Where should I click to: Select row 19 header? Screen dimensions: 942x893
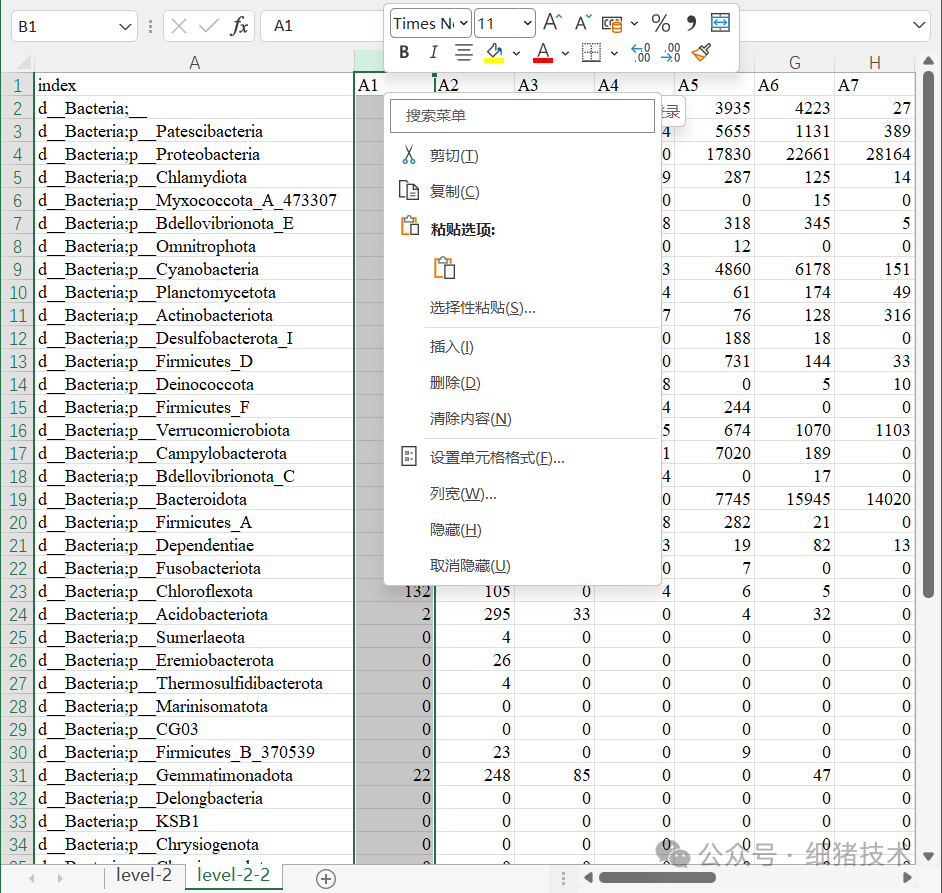click(17, 499)
